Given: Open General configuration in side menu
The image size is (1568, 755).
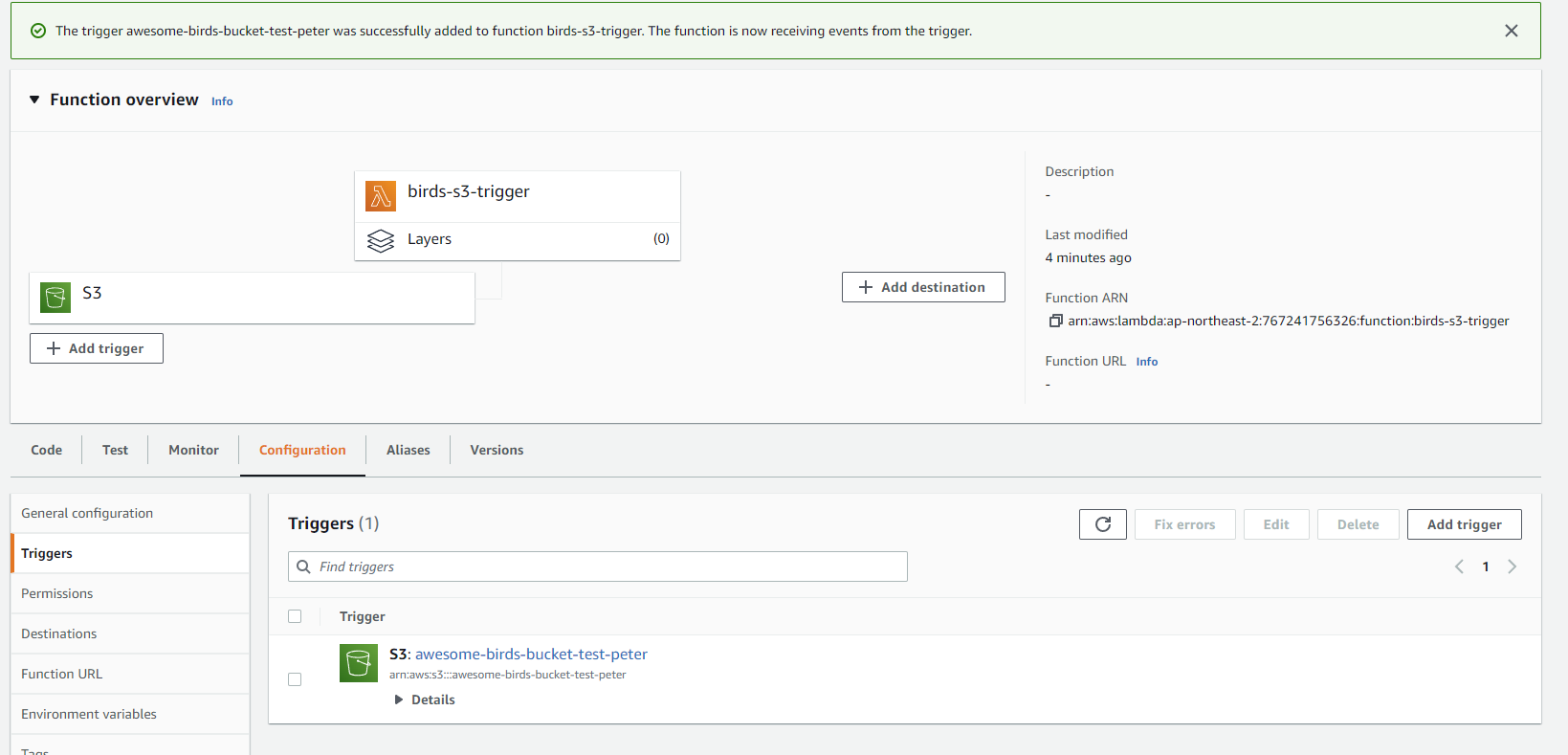Looking at the screenshot, I should (130, 513).
